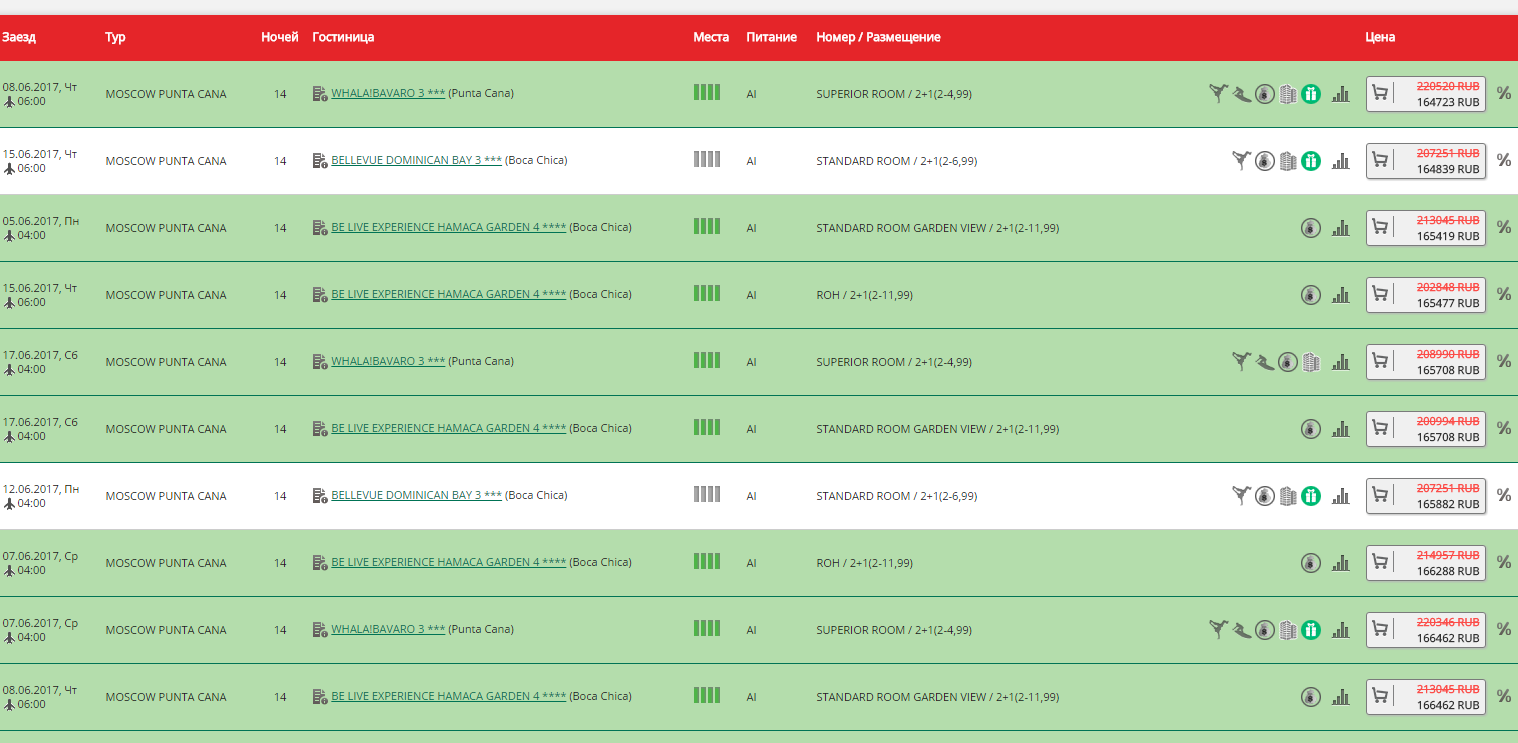Click the percent icon beside 166288 RUB
The width and height of the screenshot is (1518, 743).
pyautogui.click(x=1504, y=562)
